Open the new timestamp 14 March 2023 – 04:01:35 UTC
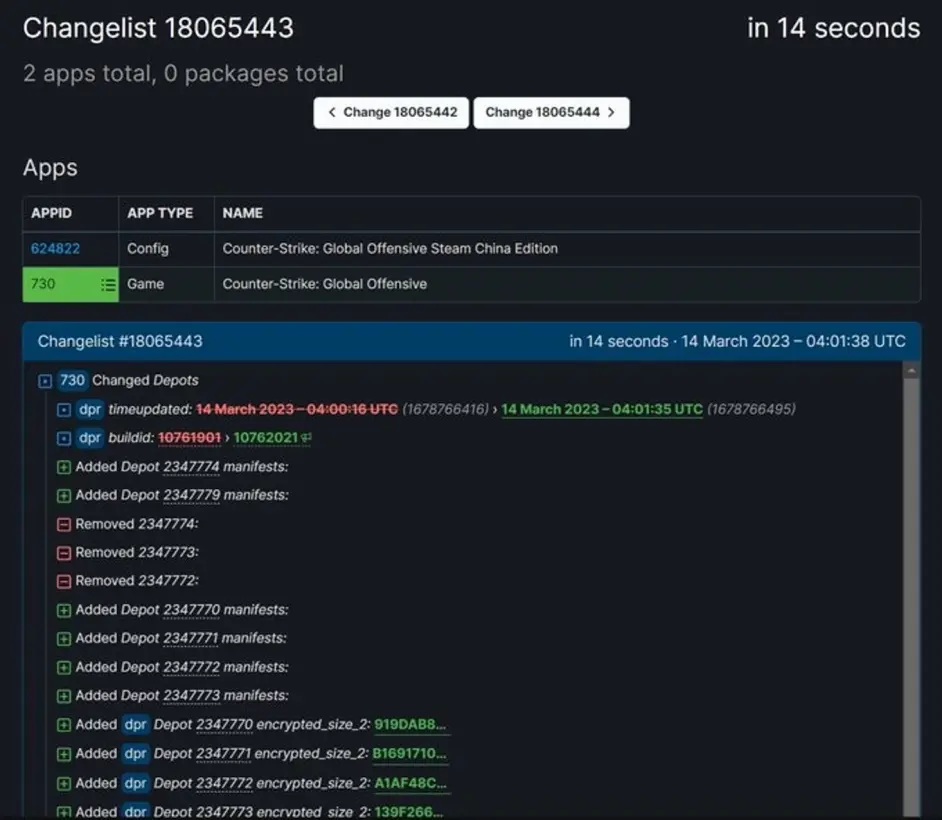The height and width of the screenshot is (820, 942). [601, 410]
